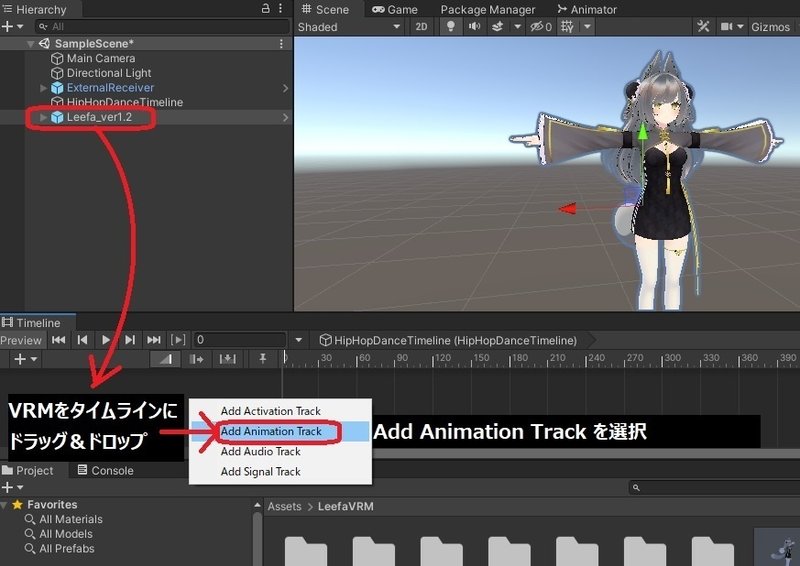800x566 pixels.
Task: Switch to the Game tab
Action: coord(395,9)
